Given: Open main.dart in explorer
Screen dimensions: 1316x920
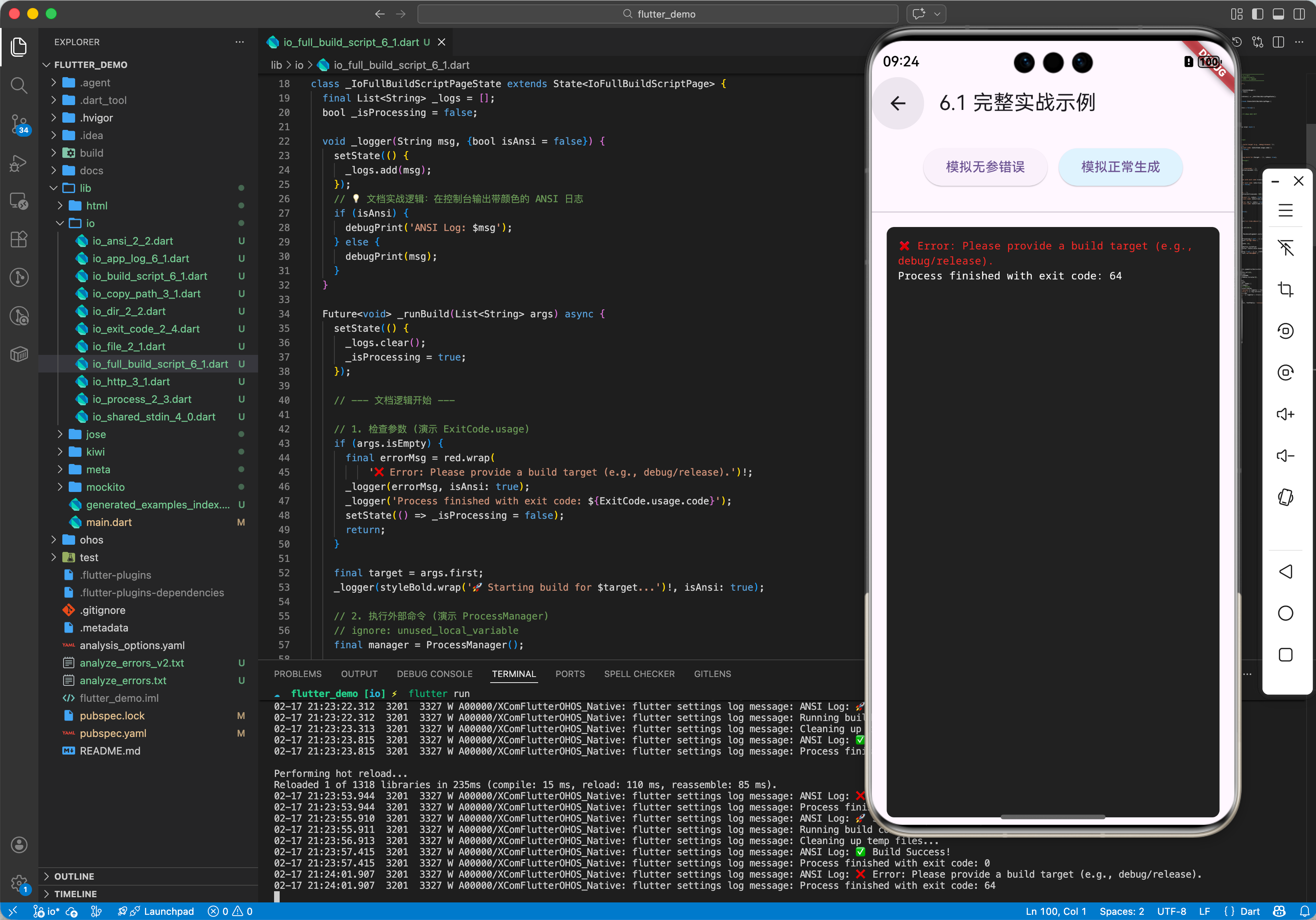Looking at the screenshot, I should coord(109,522).
